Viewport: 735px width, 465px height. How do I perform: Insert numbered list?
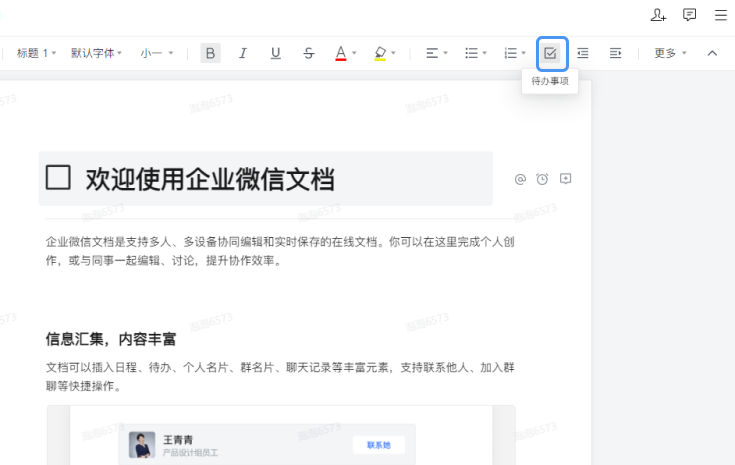[x=510, y=53]
